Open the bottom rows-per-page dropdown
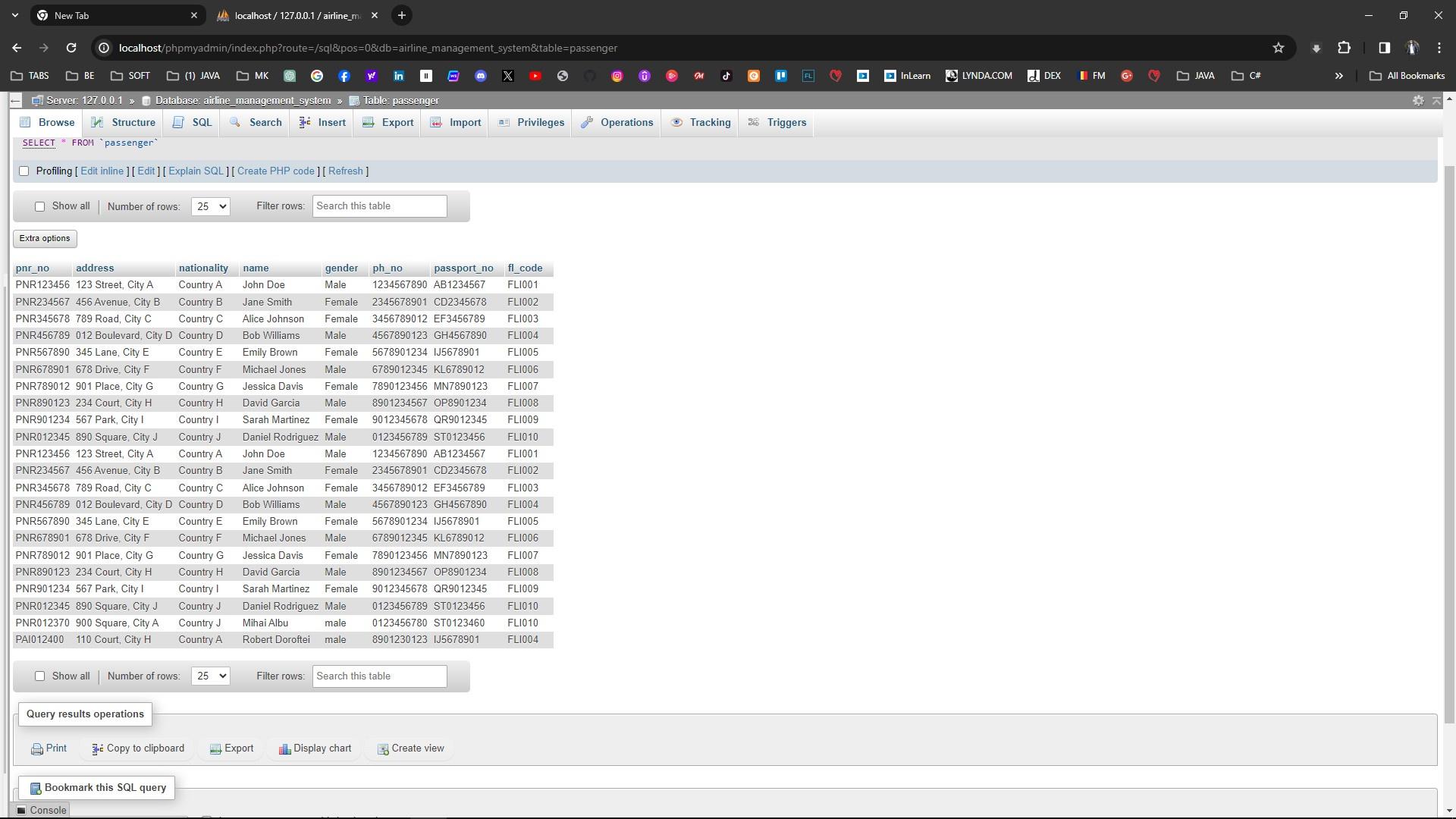The height and width of the screenshot is (819, 1456). [209, 676]
